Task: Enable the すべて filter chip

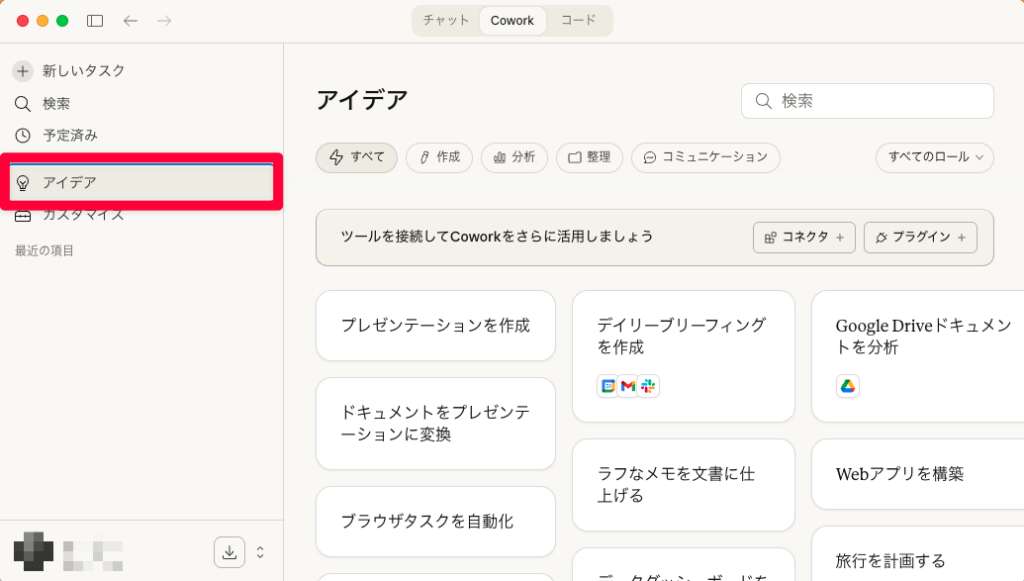Action: (x=356, y=157)
